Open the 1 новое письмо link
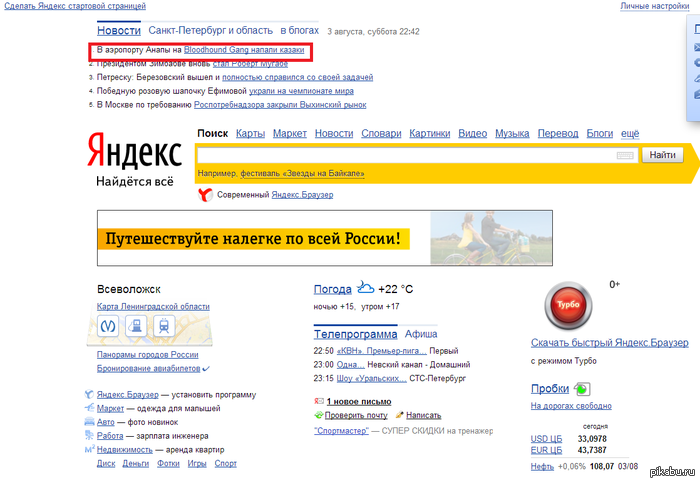The image size is (700, 483). 359,402
